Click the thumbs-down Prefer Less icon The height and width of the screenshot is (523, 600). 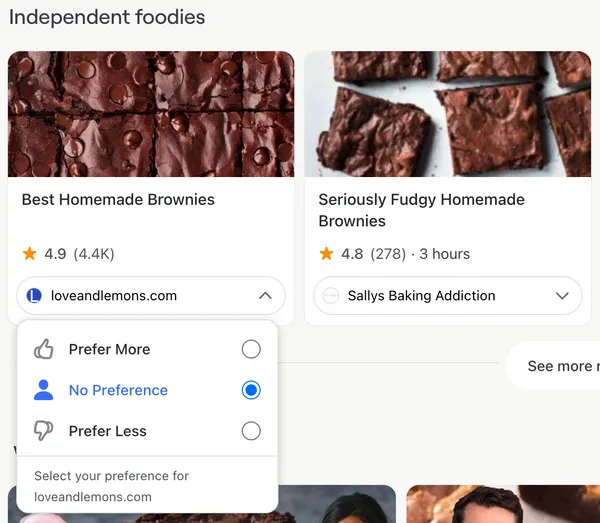(44, 431)
